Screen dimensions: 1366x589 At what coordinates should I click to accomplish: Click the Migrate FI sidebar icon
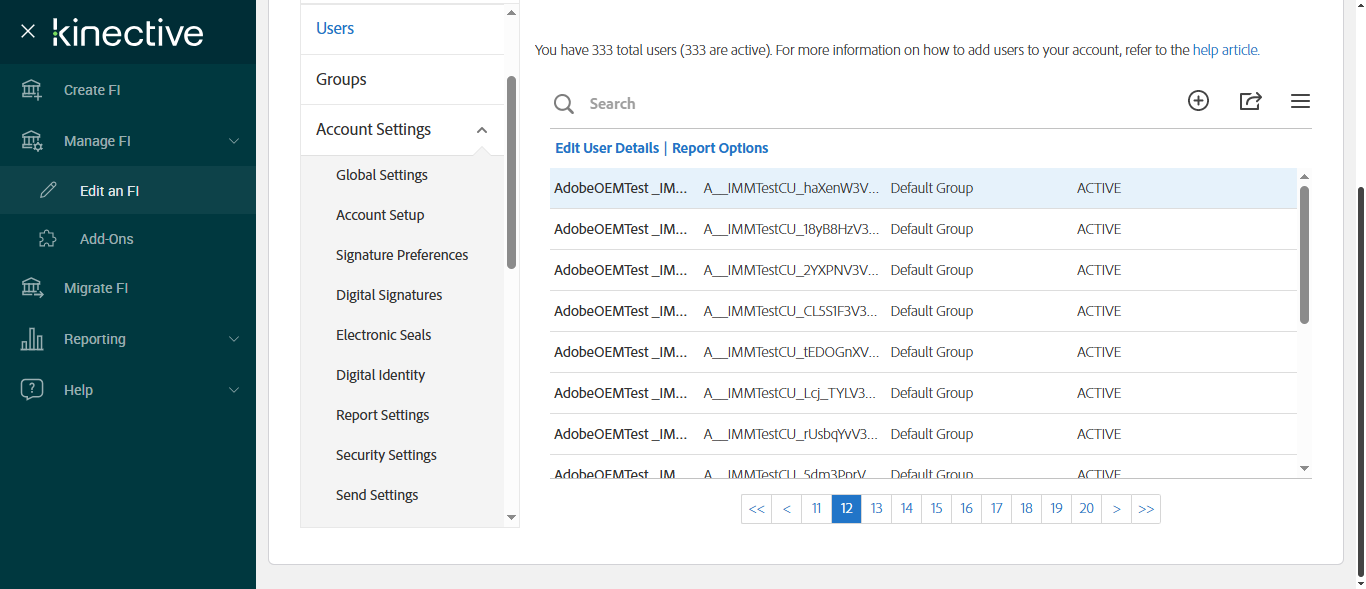32,288
